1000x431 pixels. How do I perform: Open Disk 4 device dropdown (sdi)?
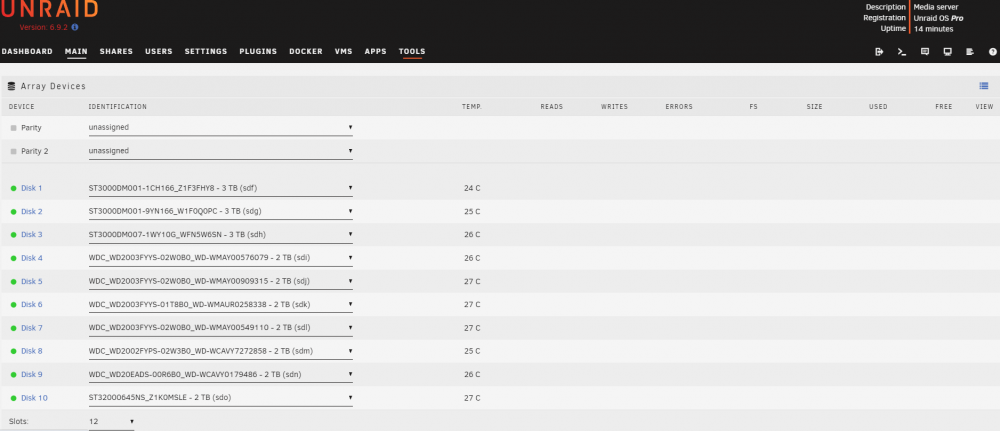pyautogui.click(x=221, y=258)
